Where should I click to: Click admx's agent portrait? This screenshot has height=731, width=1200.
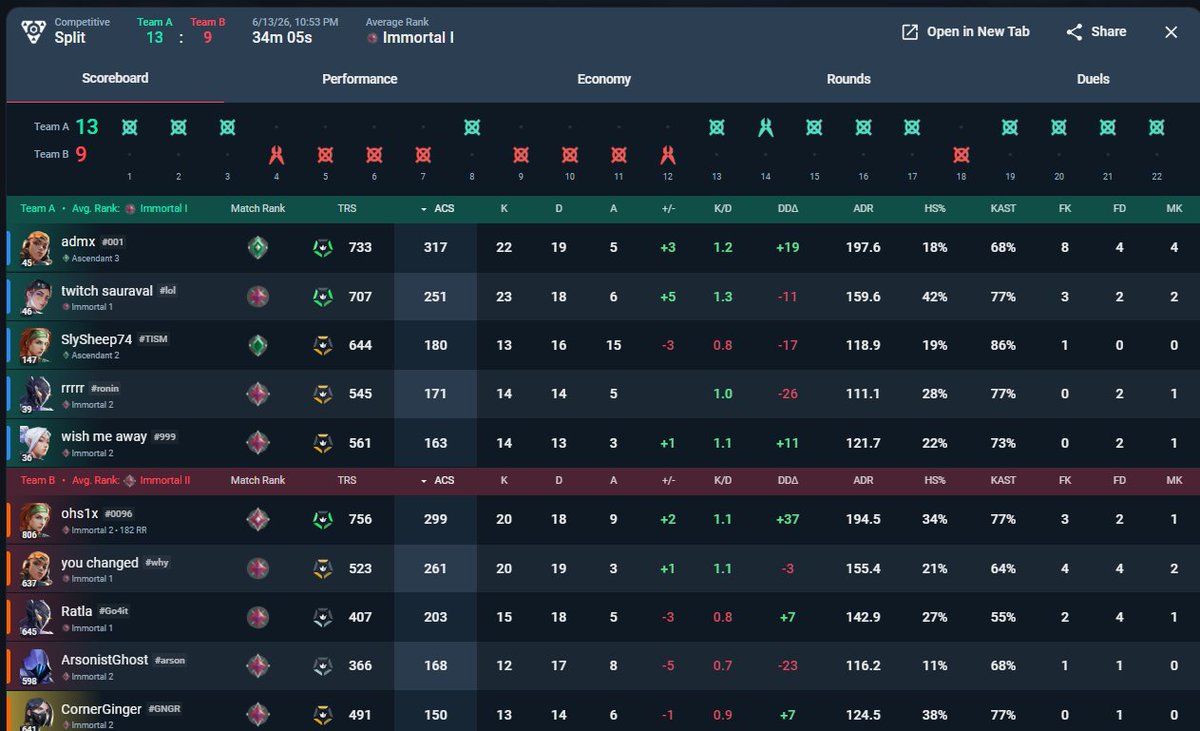point(35,247)
